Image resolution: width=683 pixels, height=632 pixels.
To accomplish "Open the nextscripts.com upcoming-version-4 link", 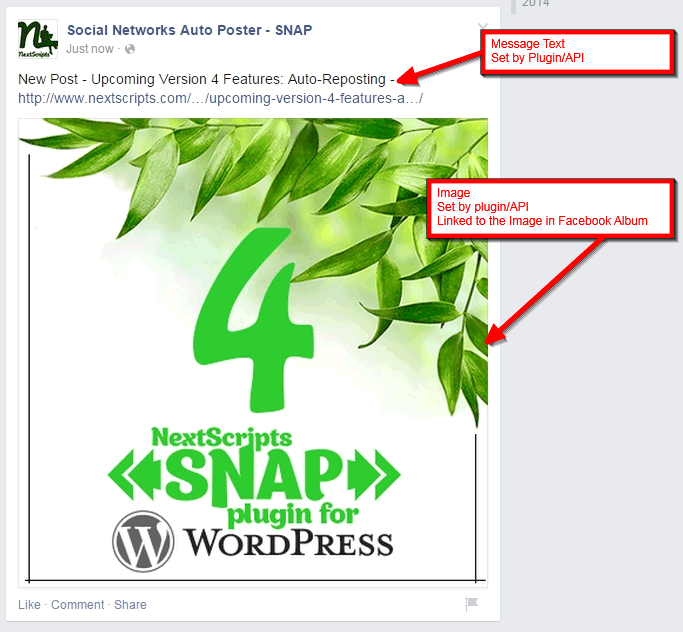I will tap(220, 98).
